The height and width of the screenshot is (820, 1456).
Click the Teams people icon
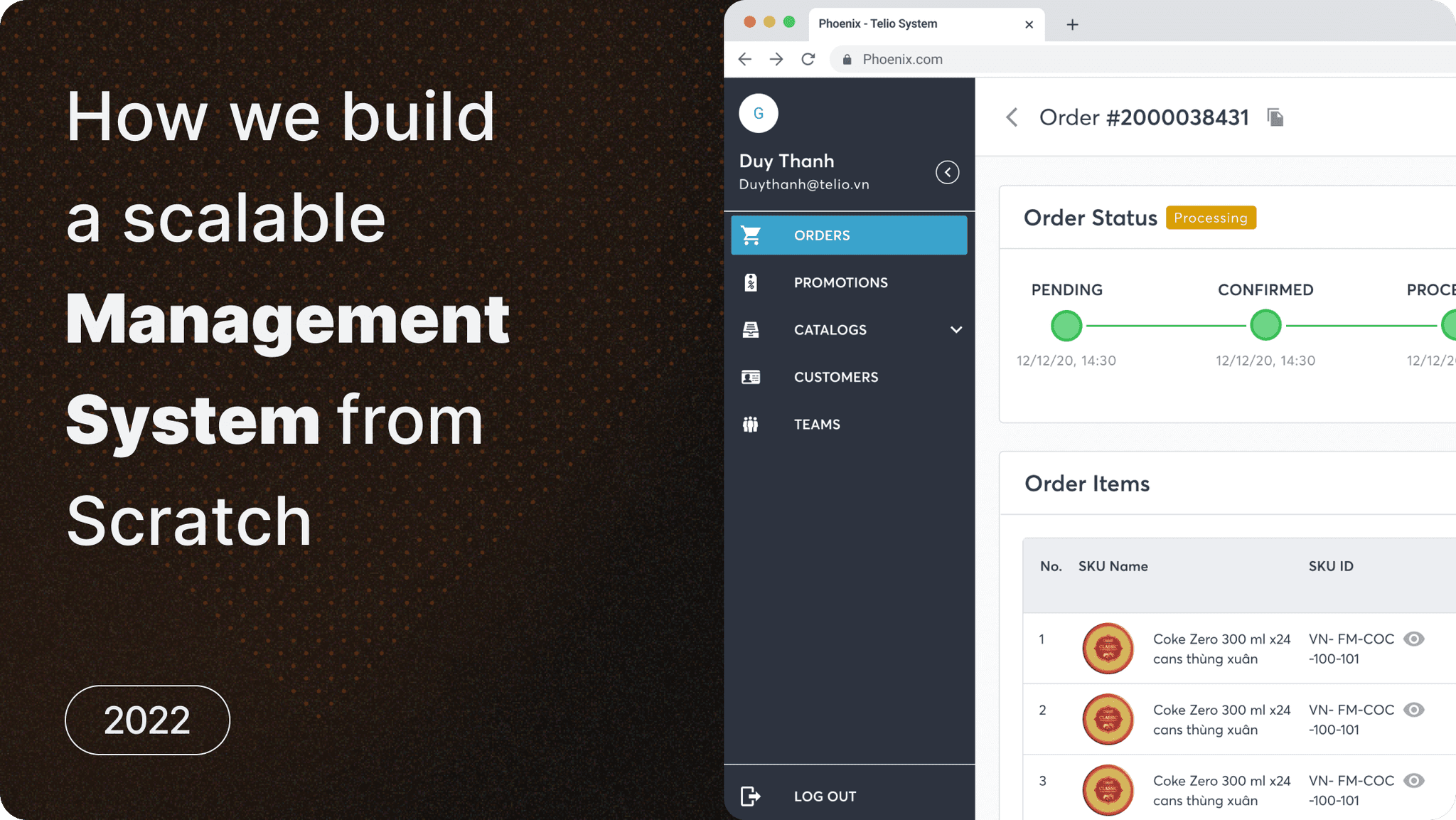[x=751, y=425]
